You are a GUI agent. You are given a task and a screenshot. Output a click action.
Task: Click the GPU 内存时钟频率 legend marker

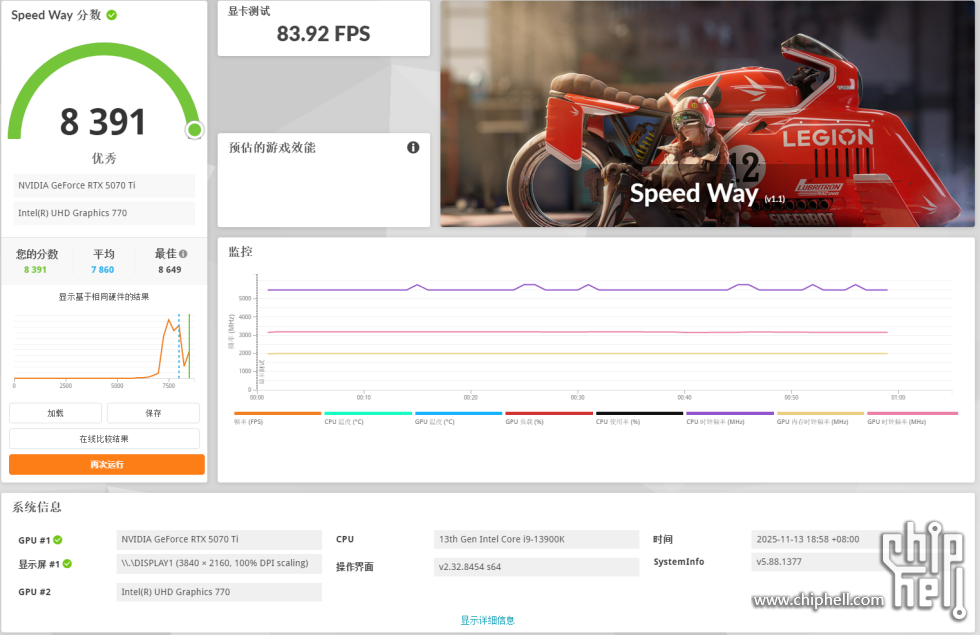[x=820, y=413]
